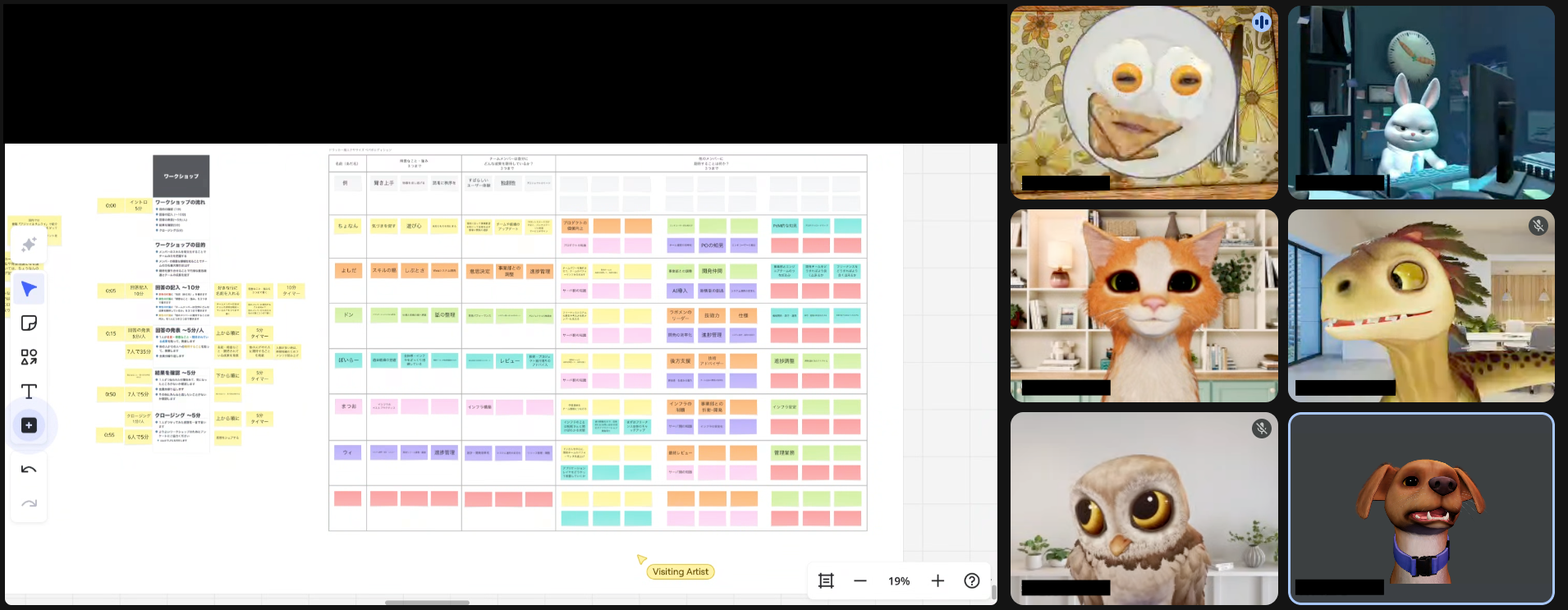Open the AI sparkle tool in toolbar
1568x610 pixels.
tap(29, 245)
